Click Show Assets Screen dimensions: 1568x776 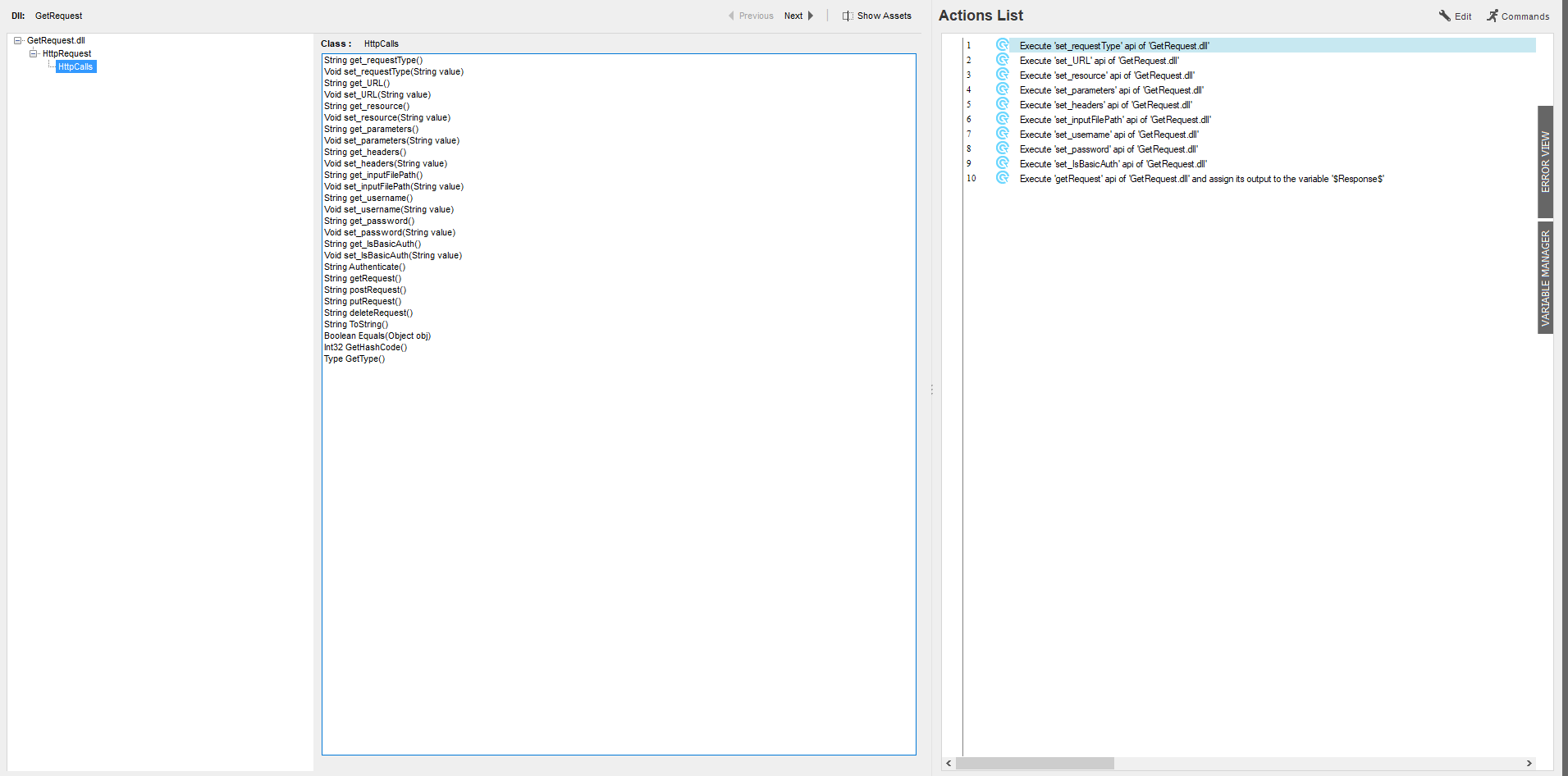coord(877,16)
